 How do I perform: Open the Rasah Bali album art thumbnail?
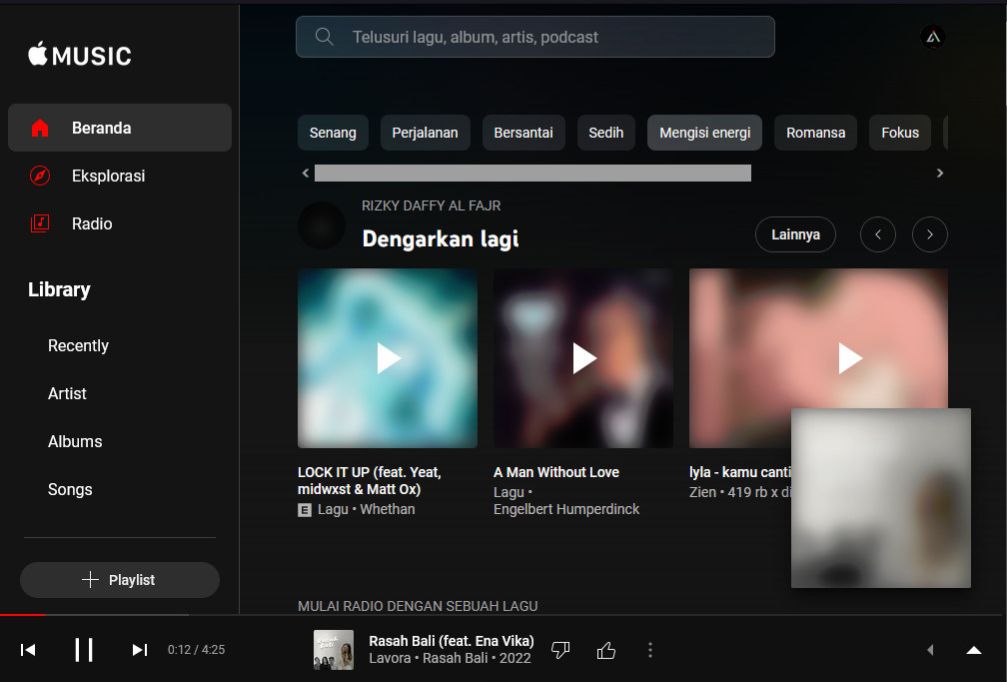[333, 650]
